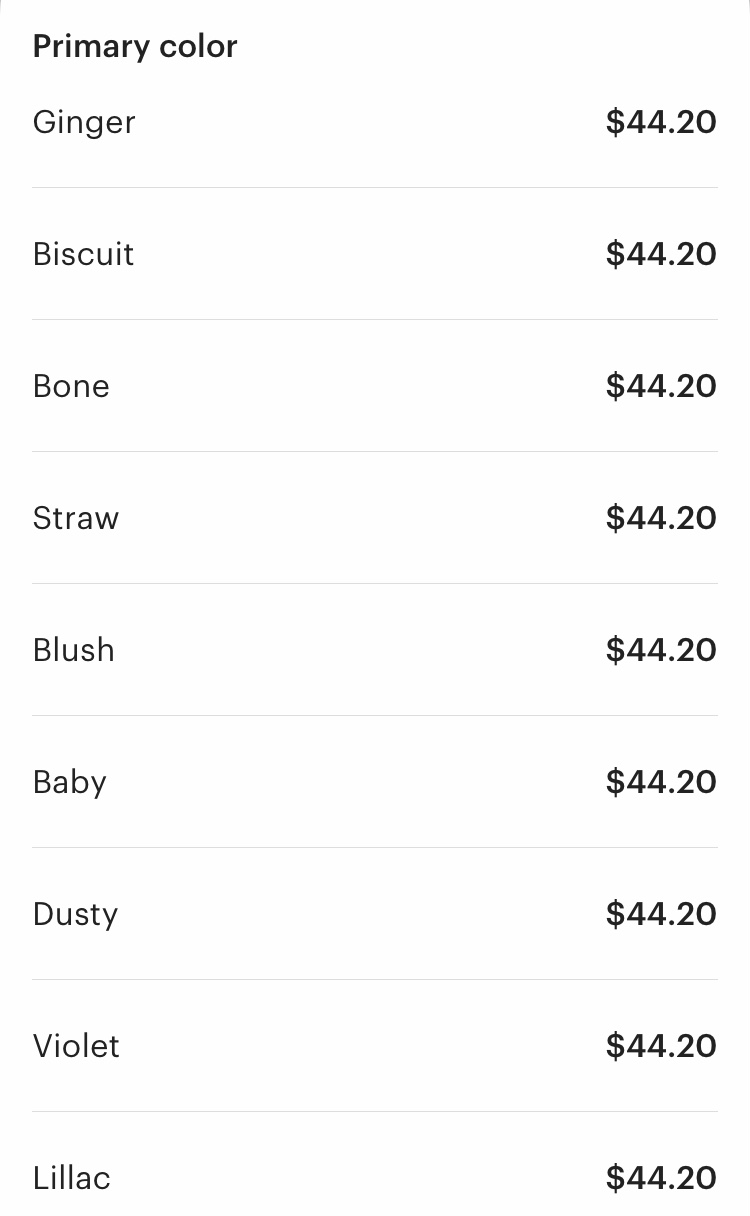Click the Lillac row's $44.20 price

click(x=661, y=1178)
